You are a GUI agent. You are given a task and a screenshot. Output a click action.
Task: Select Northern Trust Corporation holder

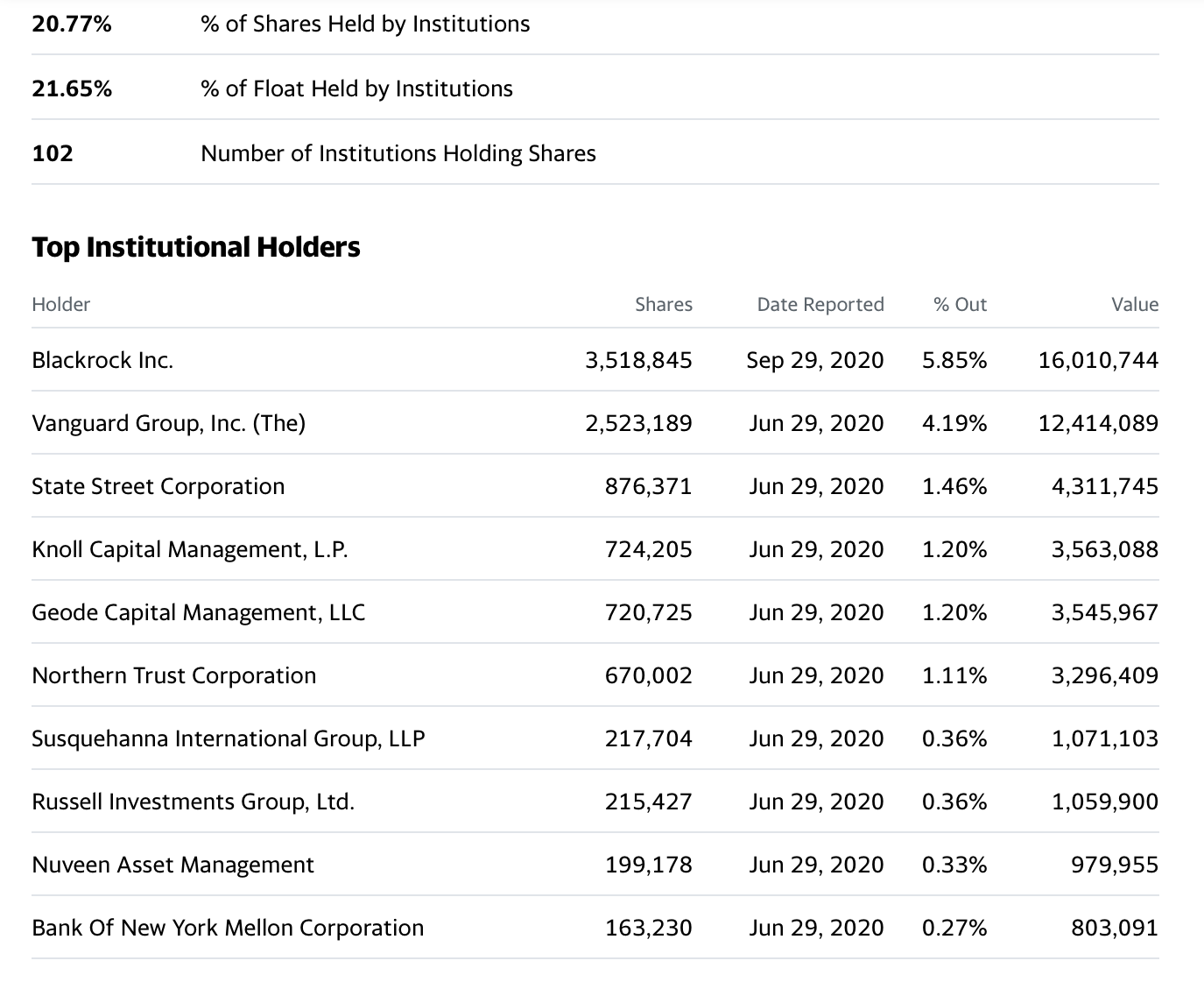(x=174, y=675)
